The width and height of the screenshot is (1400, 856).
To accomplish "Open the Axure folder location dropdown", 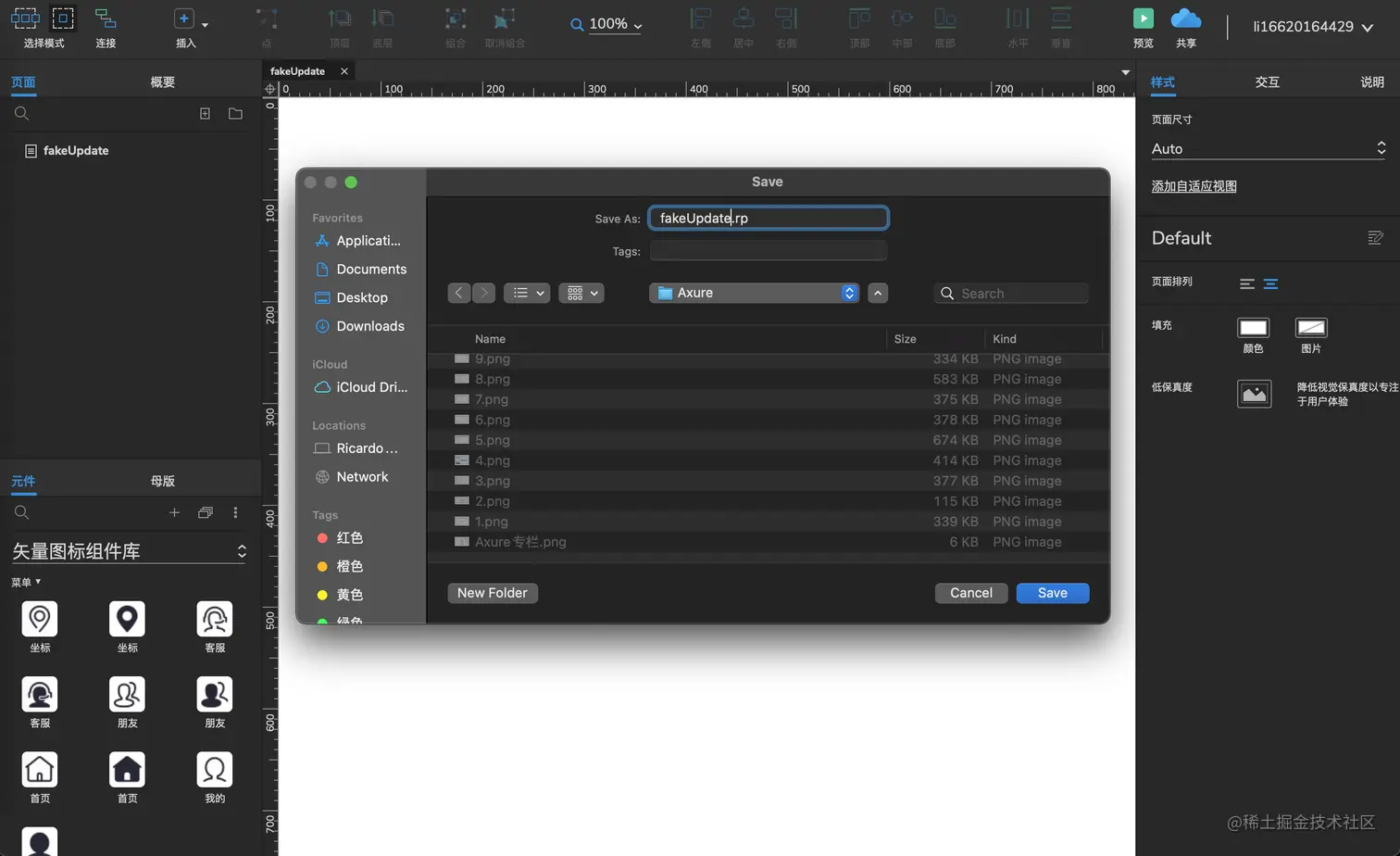I will point(755,293).
